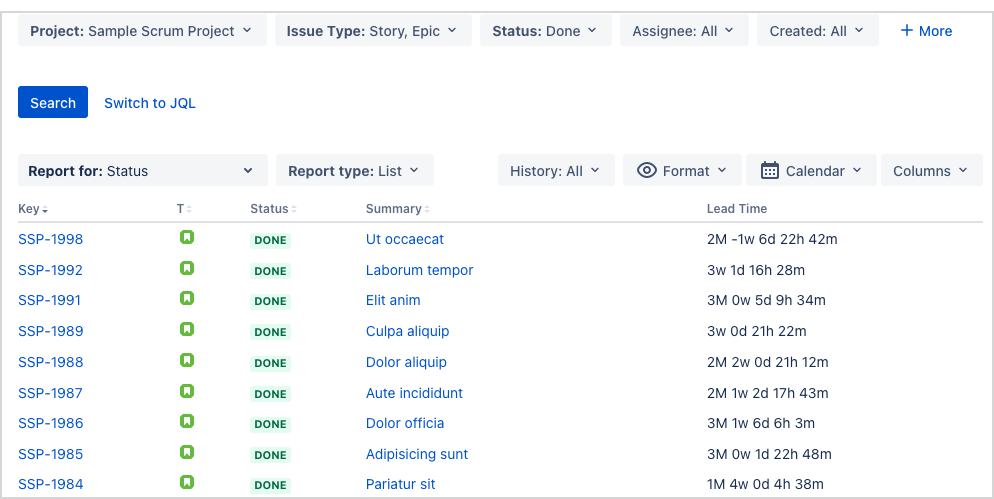Click the story icon for SSP-1984
Screen dimensions: 994x499
click(186, 483)
